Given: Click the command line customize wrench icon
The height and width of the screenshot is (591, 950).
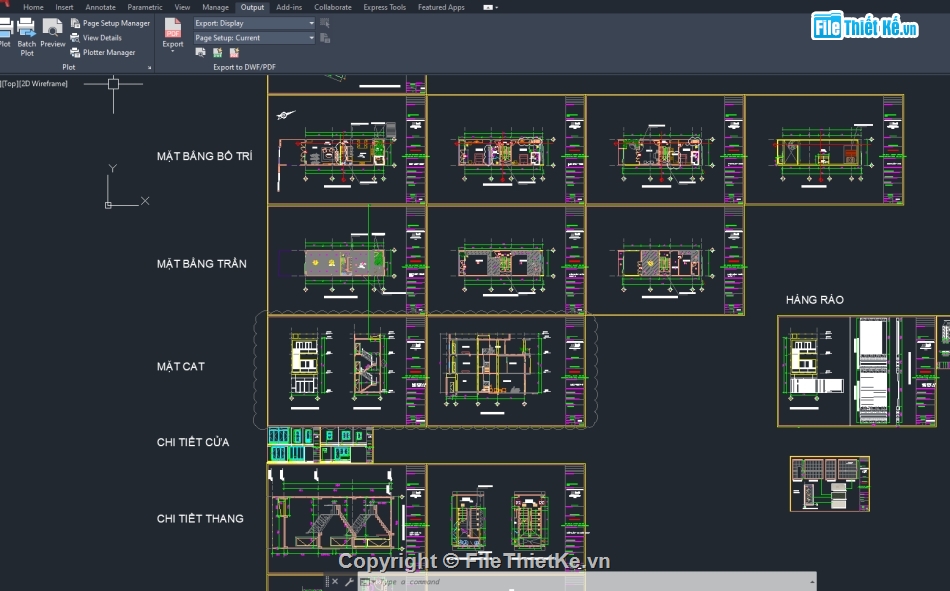Looking at the screenshot, I should pyautogui.click(x=349, y=581).
